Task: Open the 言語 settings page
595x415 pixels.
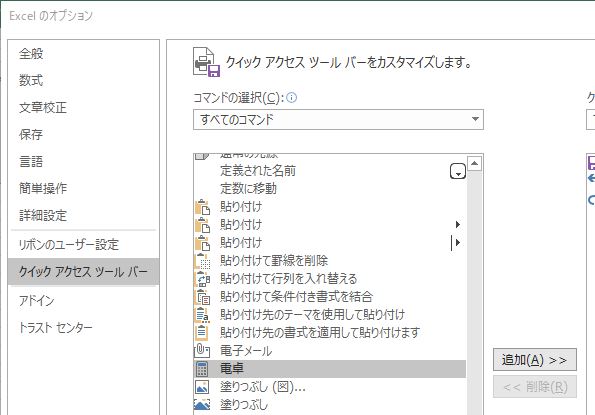Action: point(31,162)
